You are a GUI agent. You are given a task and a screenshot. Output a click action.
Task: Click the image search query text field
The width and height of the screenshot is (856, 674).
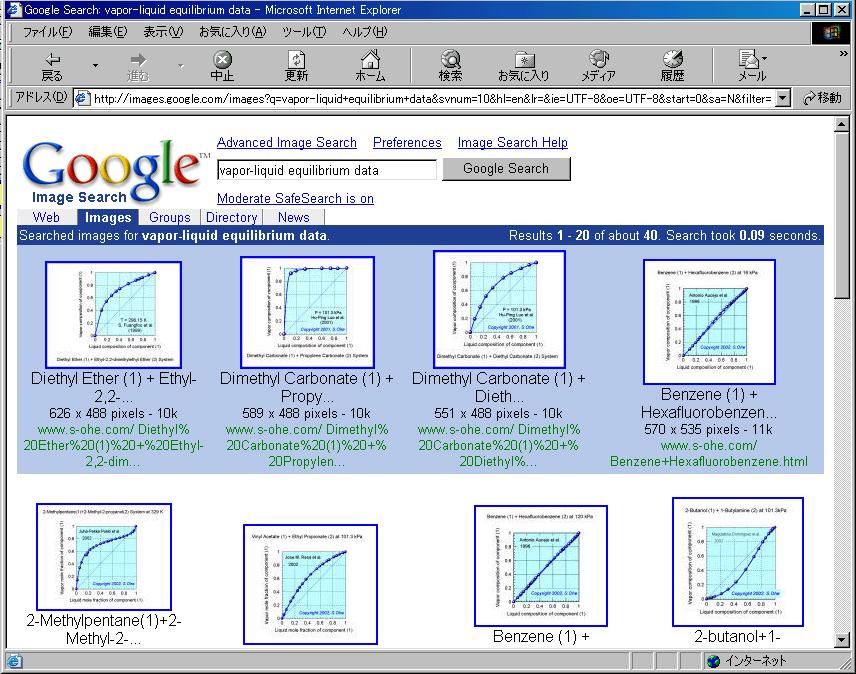(x=326, y=170)
